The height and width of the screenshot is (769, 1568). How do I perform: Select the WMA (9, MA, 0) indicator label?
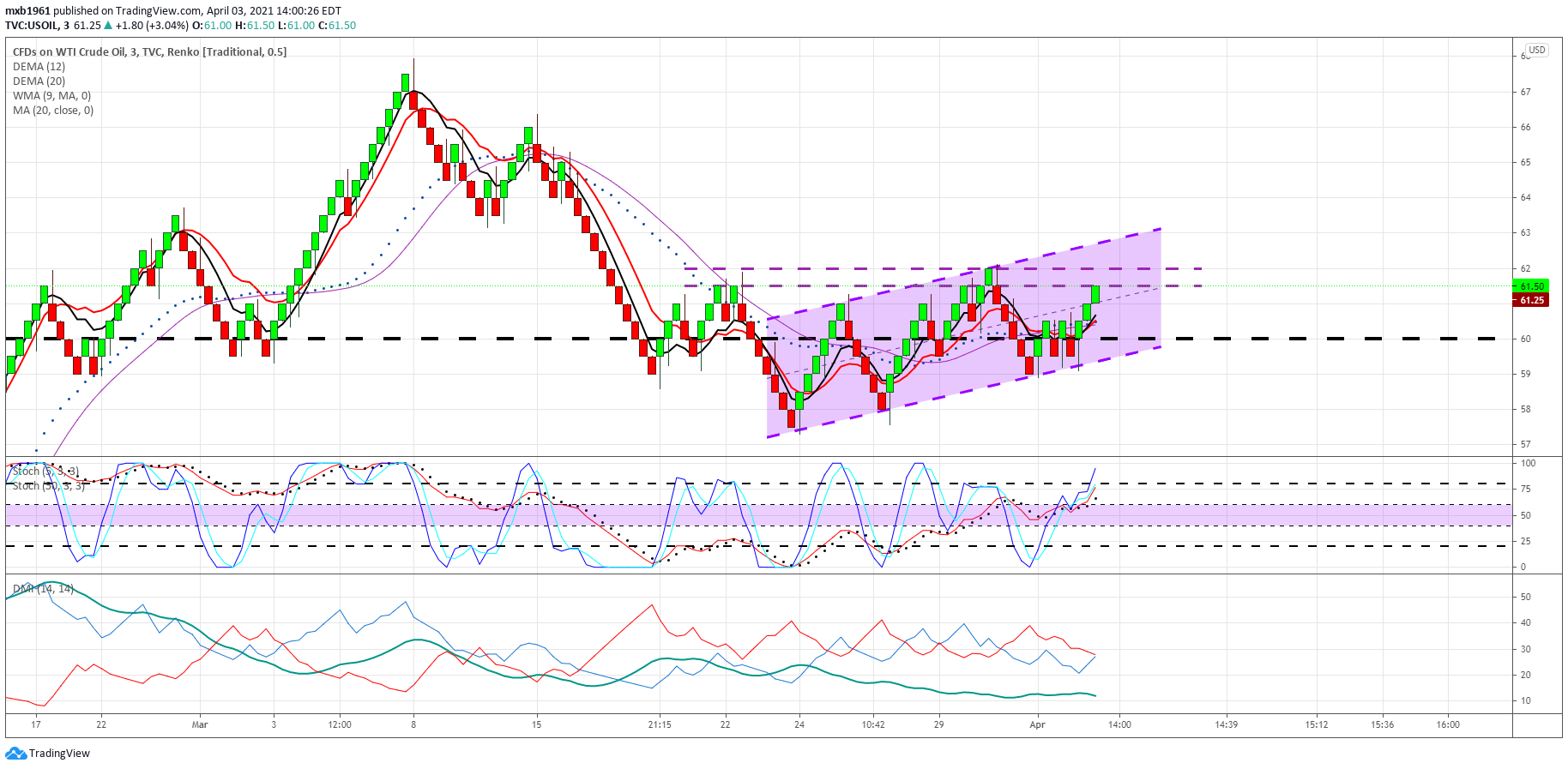(51, 96)
